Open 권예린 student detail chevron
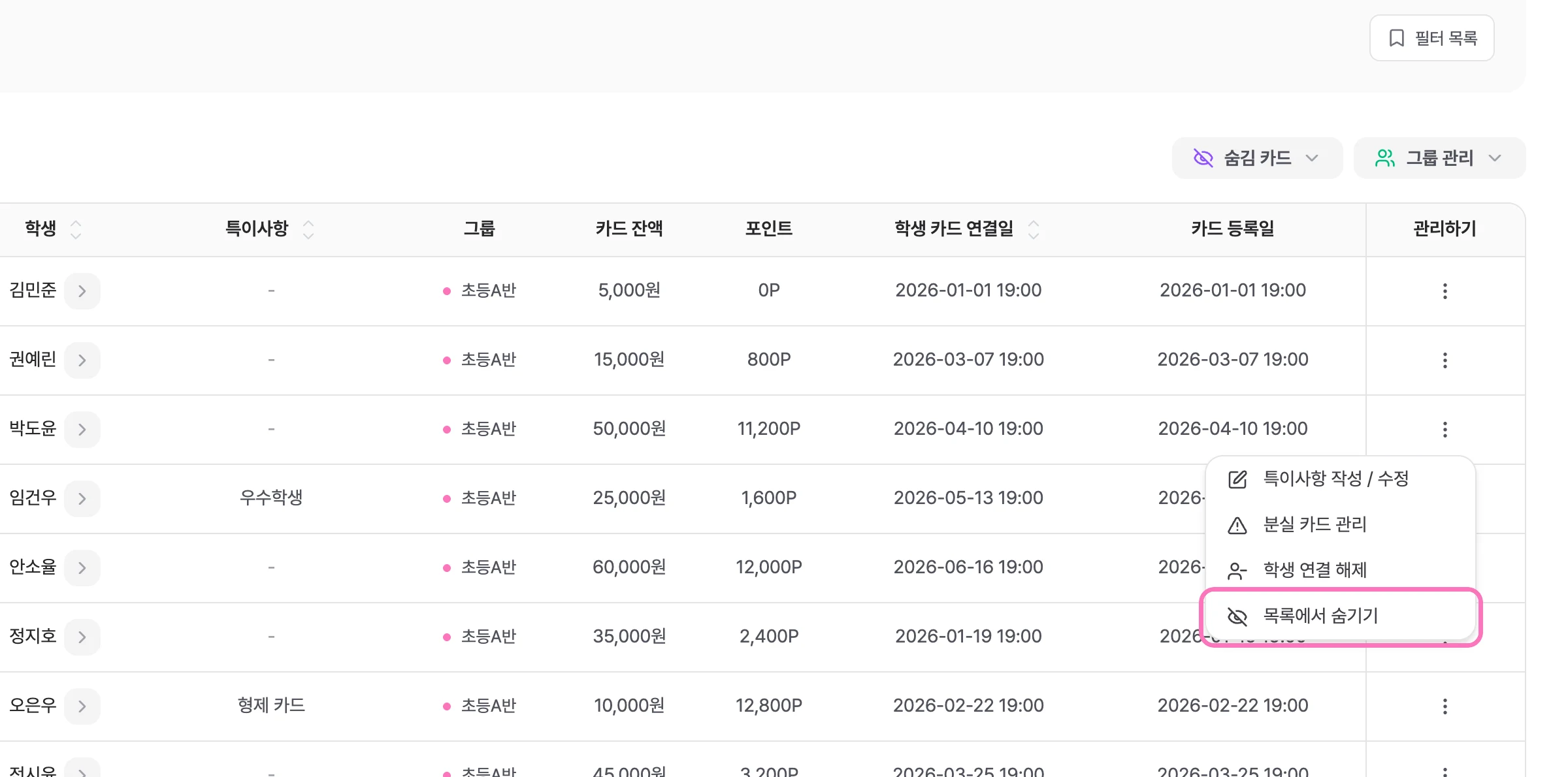 (82, 360)
